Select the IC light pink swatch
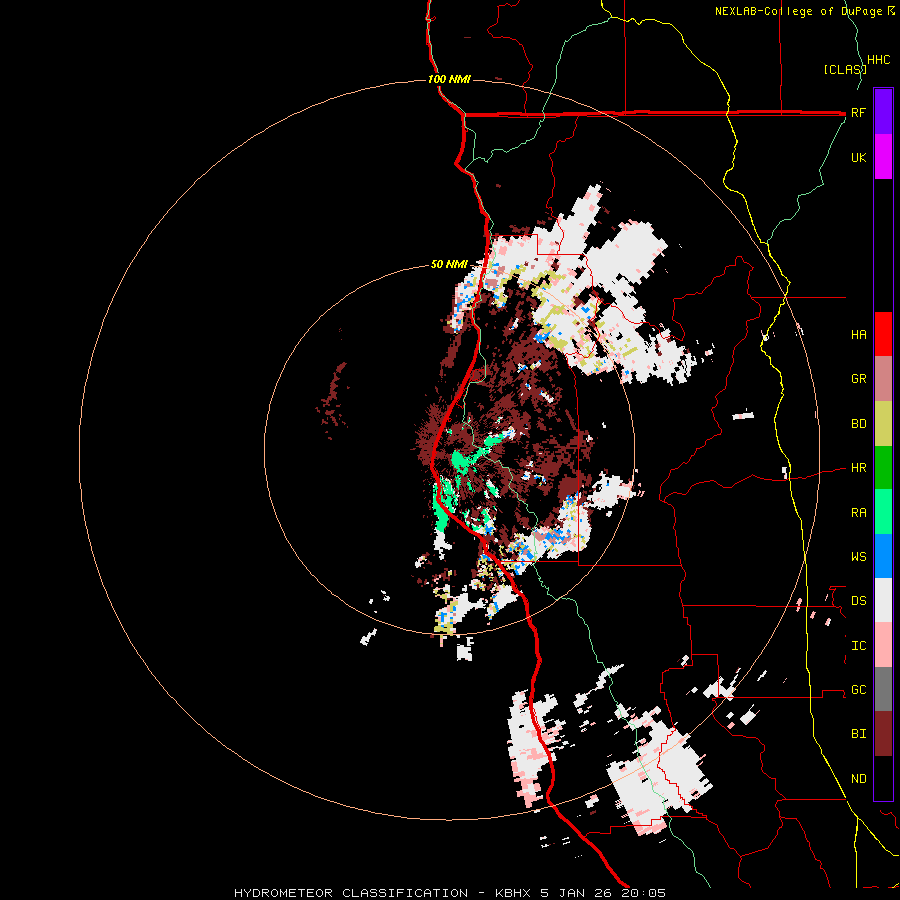 click(883, 645)
